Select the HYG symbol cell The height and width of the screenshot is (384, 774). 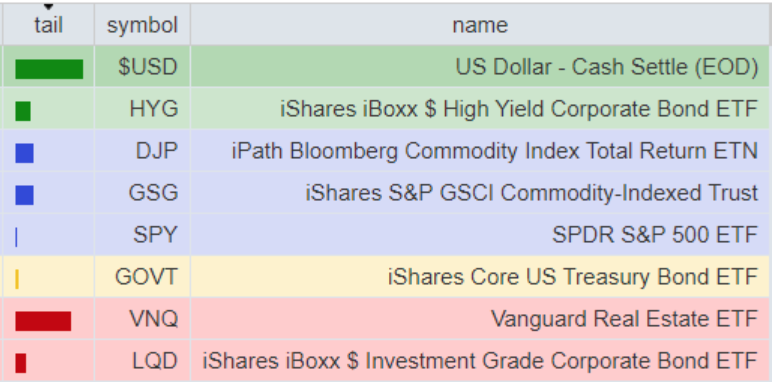(142, 108)
